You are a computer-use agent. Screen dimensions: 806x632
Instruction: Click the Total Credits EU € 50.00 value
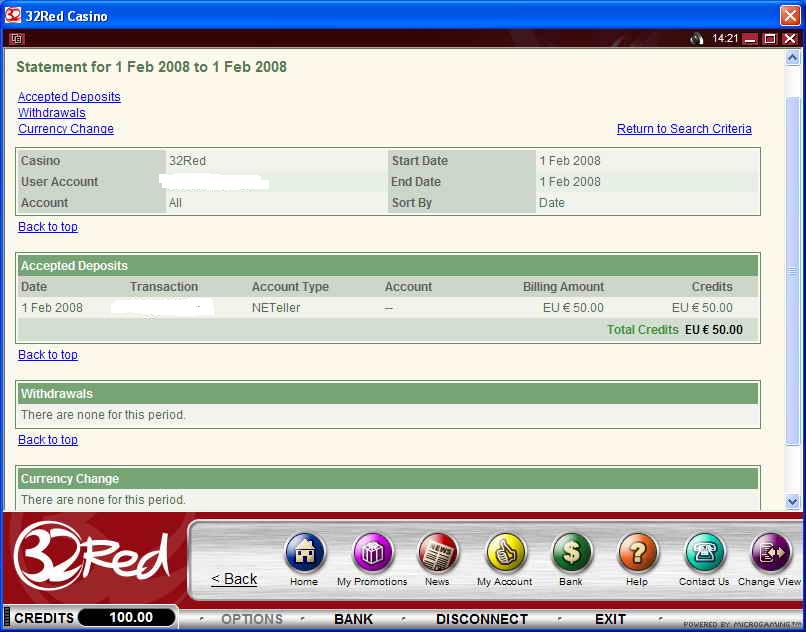click(714, 330)
